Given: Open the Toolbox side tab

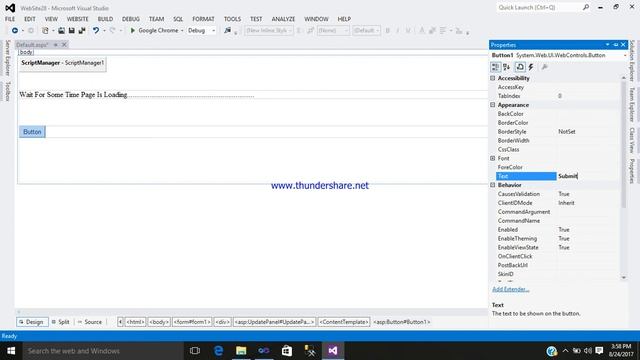Looking at the screenshot, I should (7, 91).
